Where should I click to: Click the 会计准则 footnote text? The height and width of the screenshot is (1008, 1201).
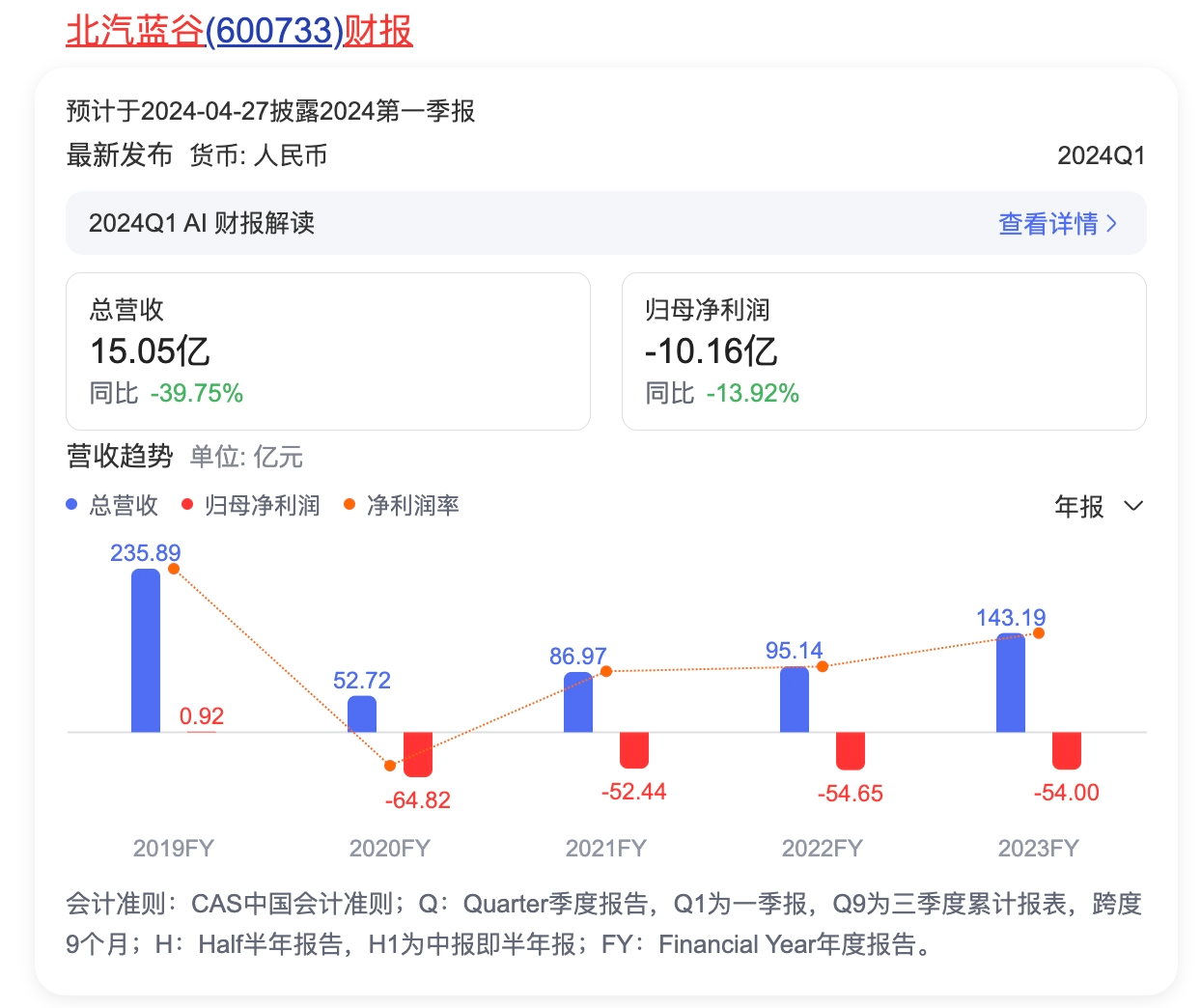tap(604, 924)
